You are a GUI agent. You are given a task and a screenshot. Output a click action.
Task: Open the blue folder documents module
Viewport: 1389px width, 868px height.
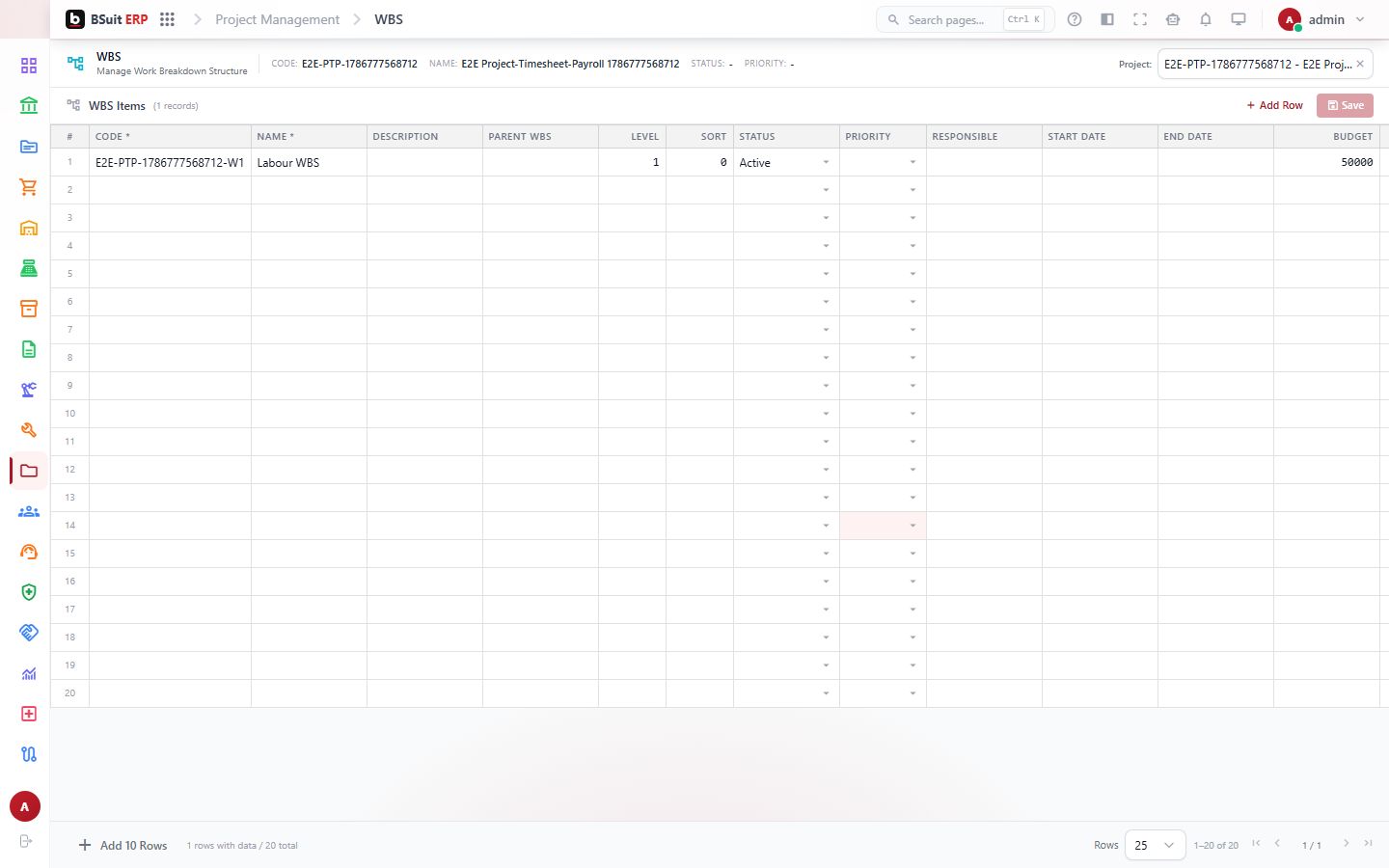pyautogui.click(x=29, y=147)
